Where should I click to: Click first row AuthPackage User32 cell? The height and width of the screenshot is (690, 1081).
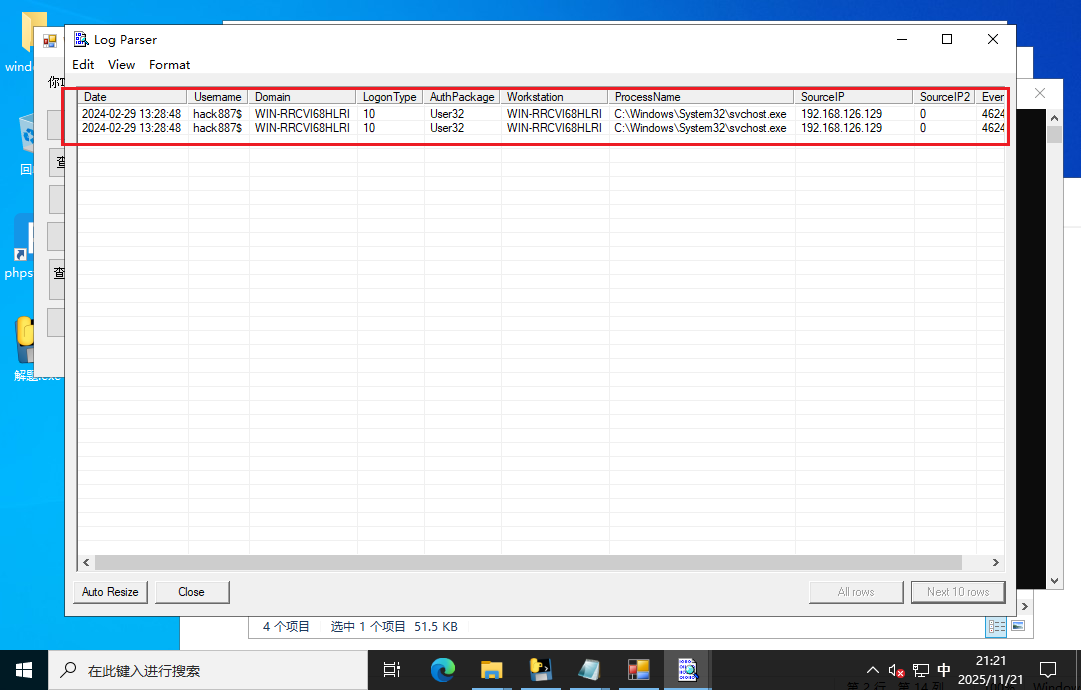tap(447, 114)
